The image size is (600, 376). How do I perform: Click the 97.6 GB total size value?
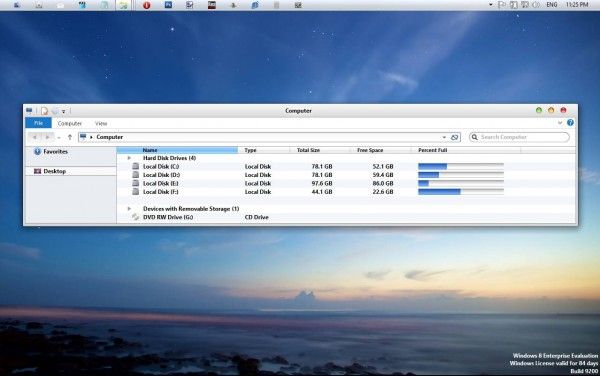322,183
